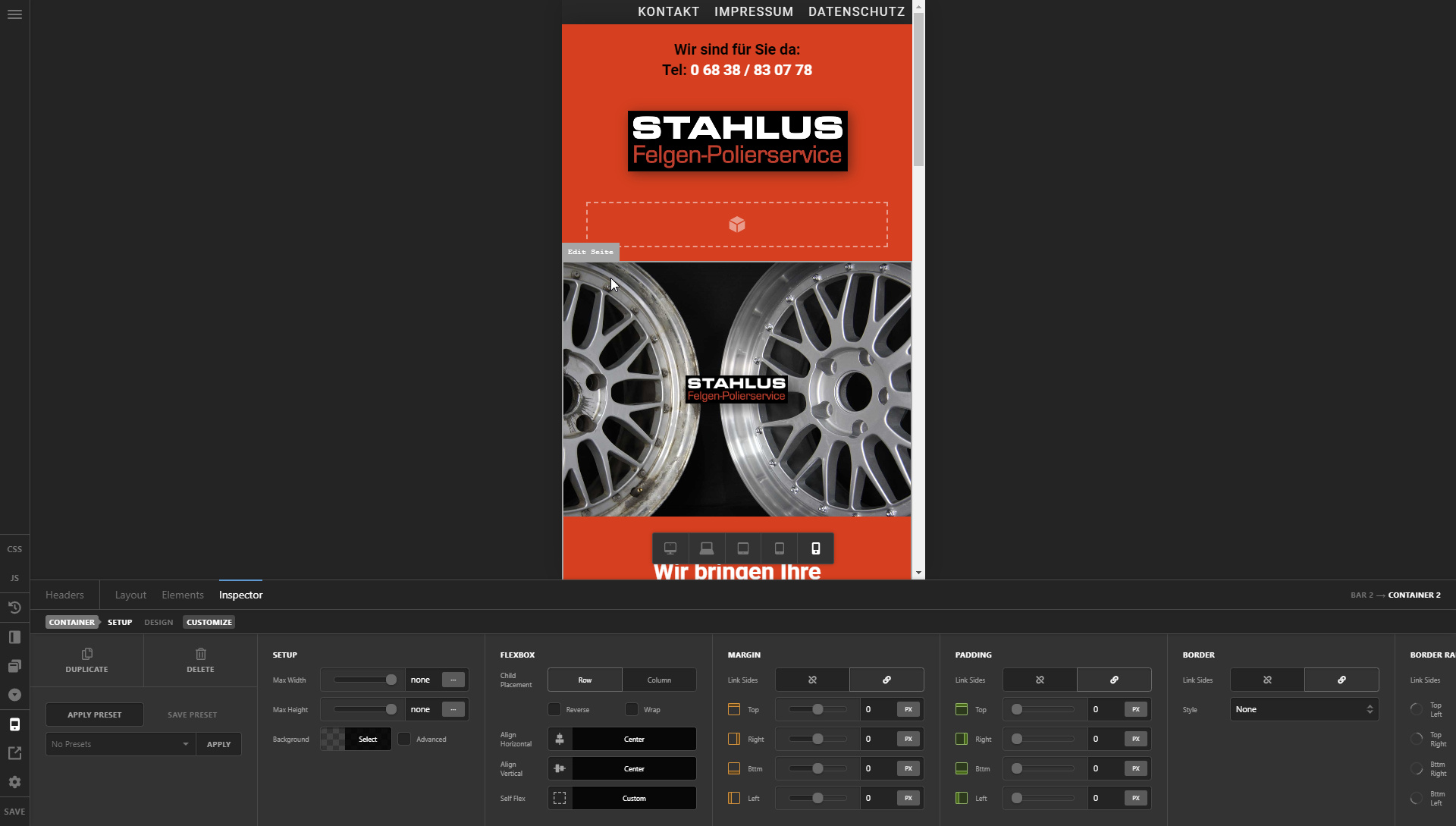This screenshot has width=1456, height=826.
Task: Switch to the Elements tab
Action: (x=183, y=595)
